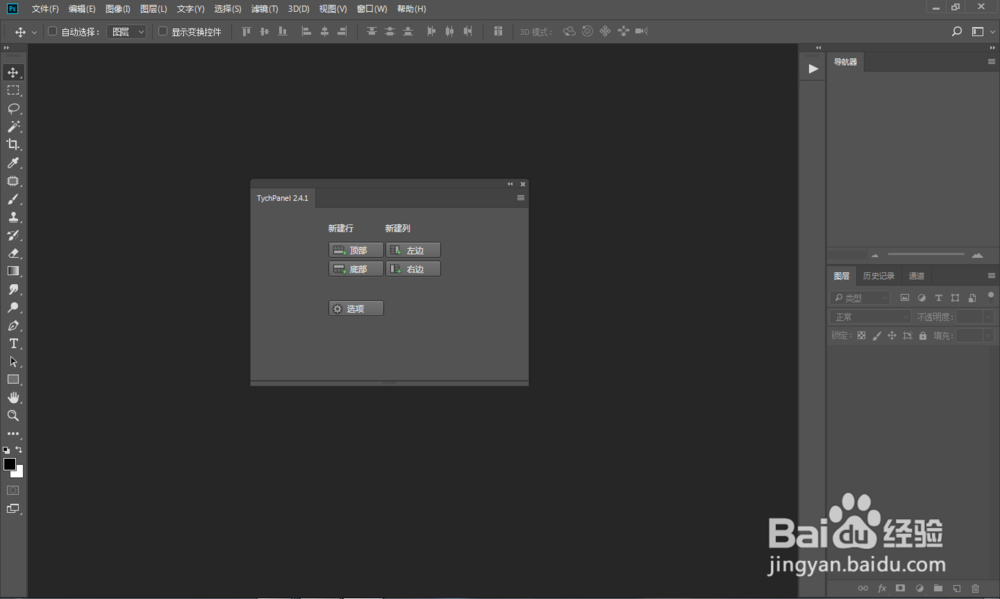
Task: Toggle type layer filter icon
Action: point(938,298)
